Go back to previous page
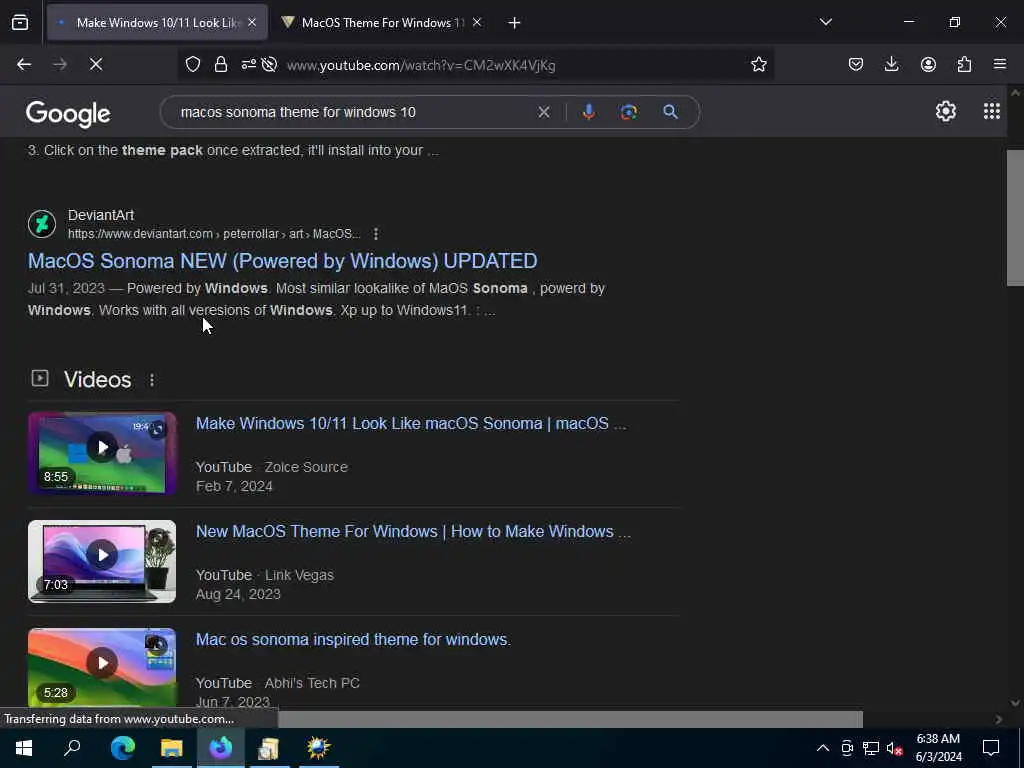 click(24, 64)
